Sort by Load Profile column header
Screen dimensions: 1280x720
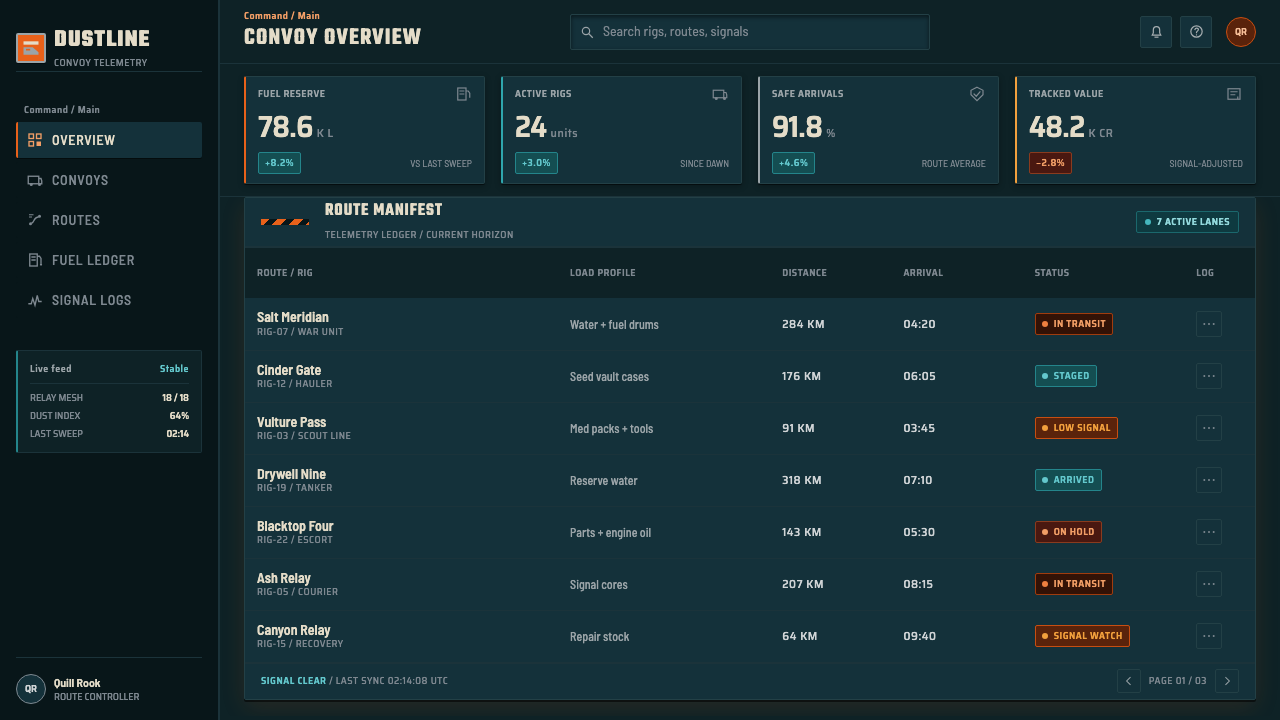603,273
